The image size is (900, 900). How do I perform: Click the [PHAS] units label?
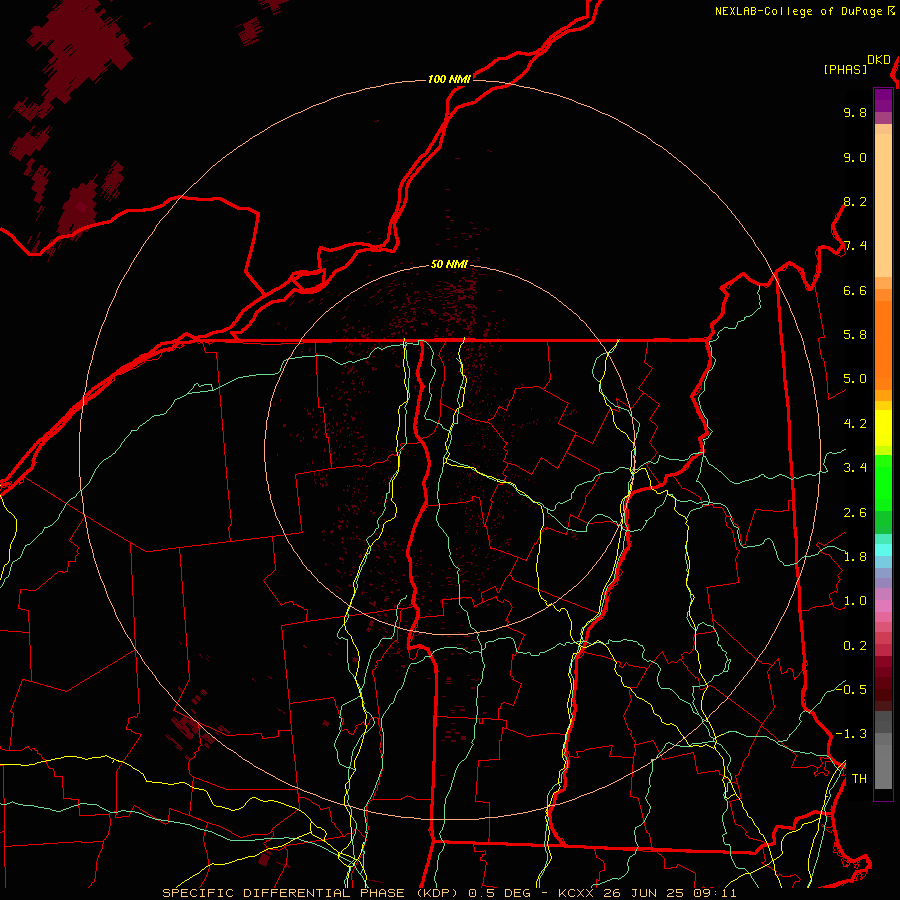[845, 69]
